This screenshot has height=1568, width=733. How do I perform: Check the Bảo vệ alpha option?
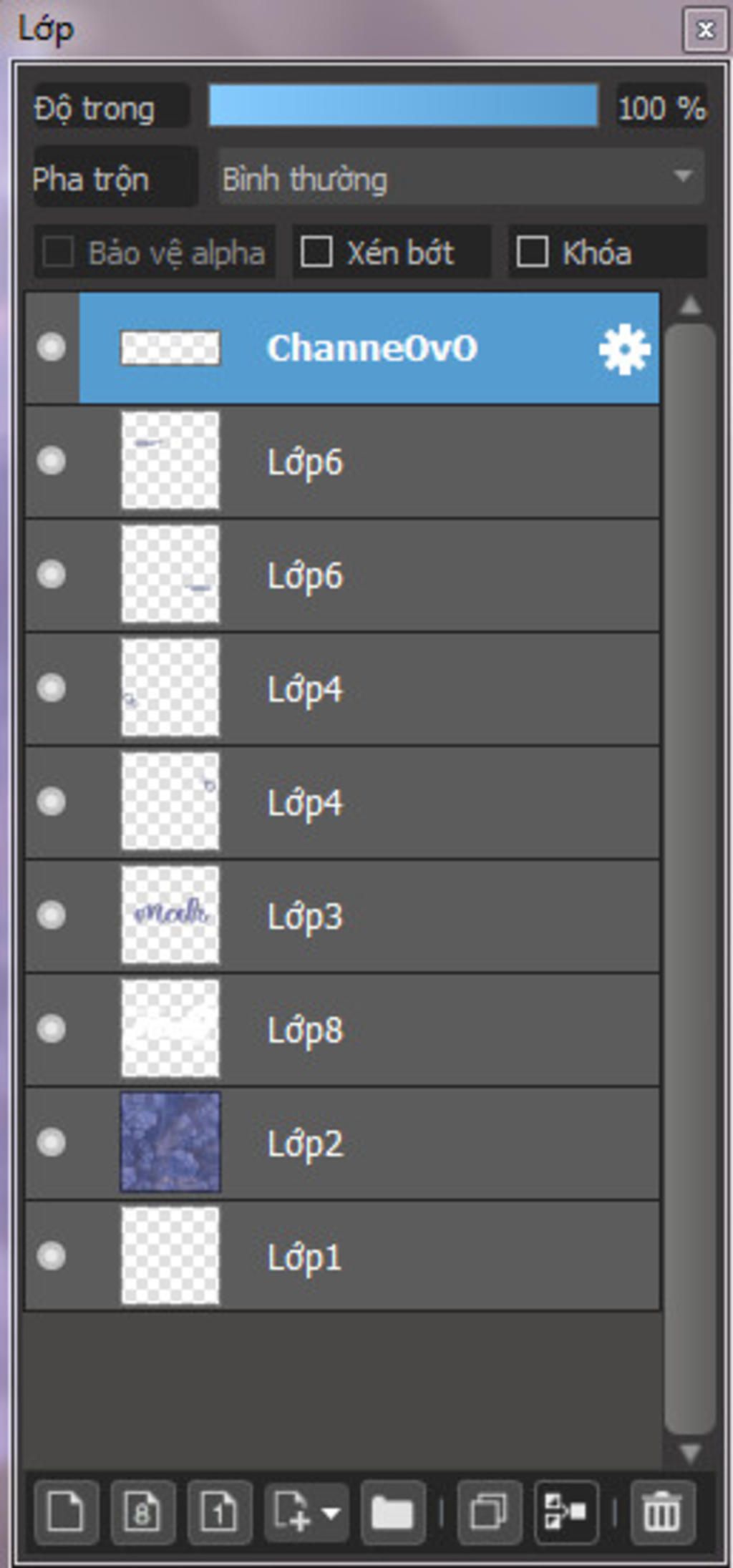click(x=59, y=252)
